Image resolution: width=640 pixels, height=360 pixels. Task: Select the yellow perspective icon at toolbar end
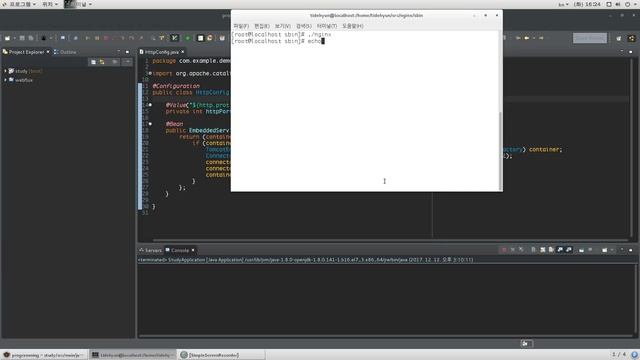click(631, 38)
